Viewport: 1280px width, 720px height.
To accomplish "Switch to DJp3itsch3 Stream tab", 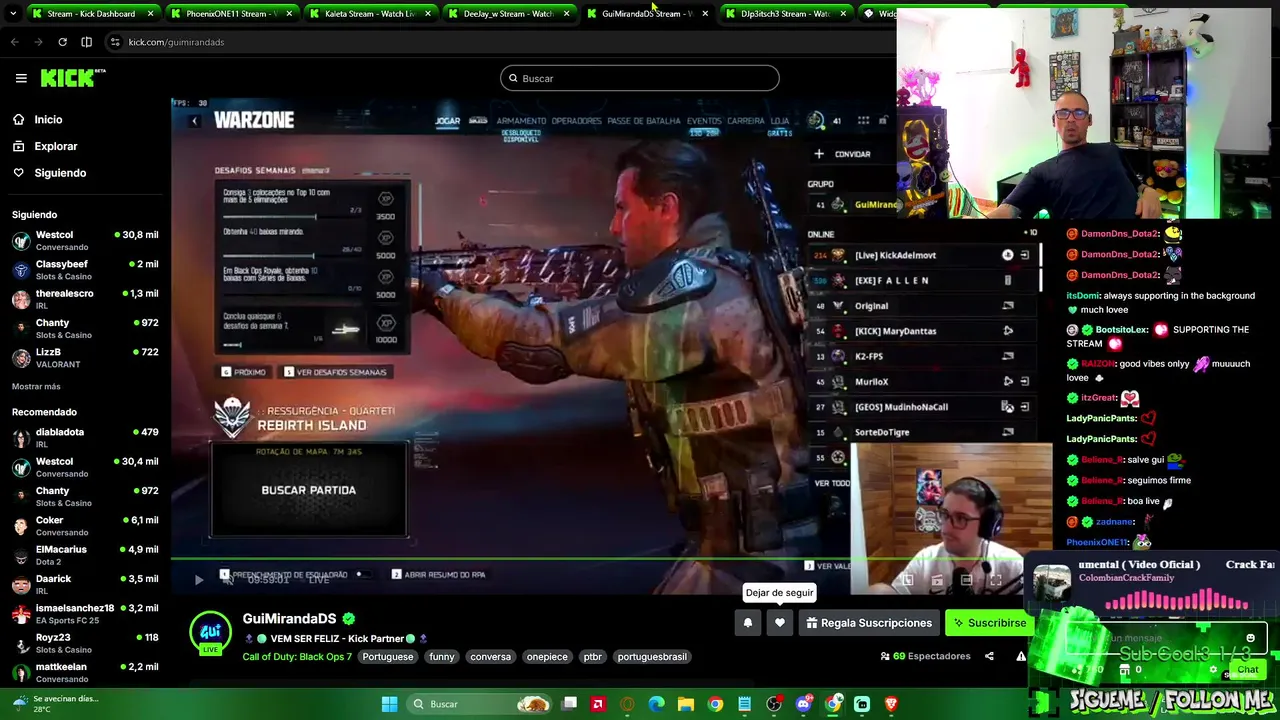I will click(x=785, y=14).
